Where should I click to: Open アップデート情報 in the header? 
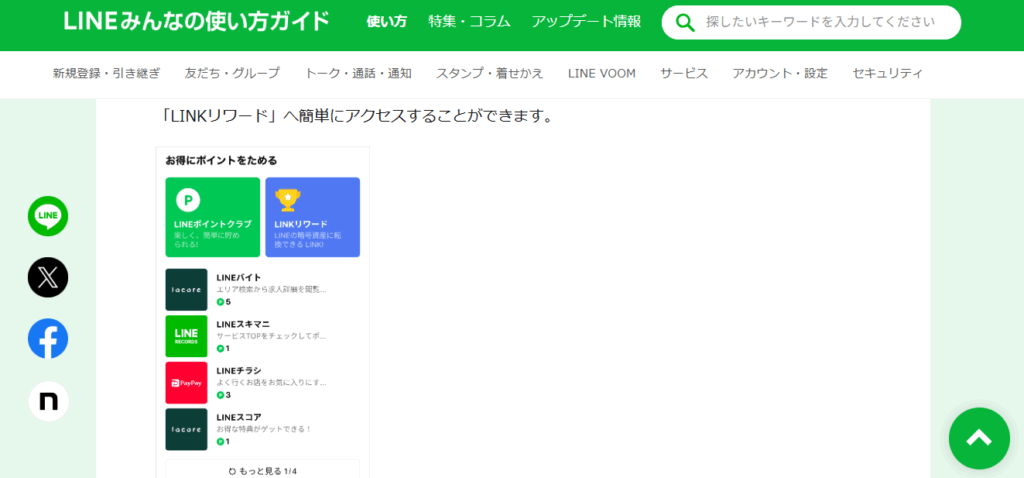(x=587, y=22)
